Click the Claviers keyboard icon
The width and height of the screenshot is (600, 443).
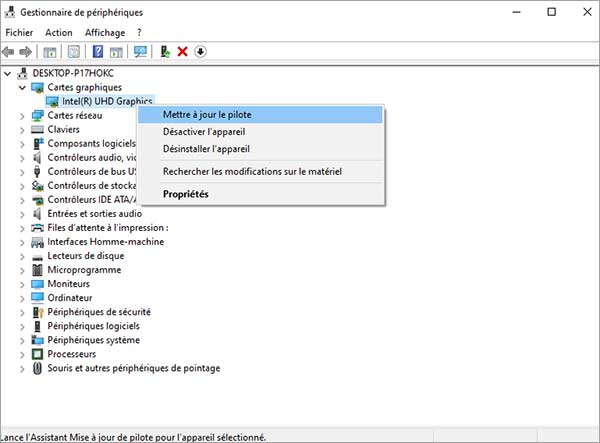38,129
